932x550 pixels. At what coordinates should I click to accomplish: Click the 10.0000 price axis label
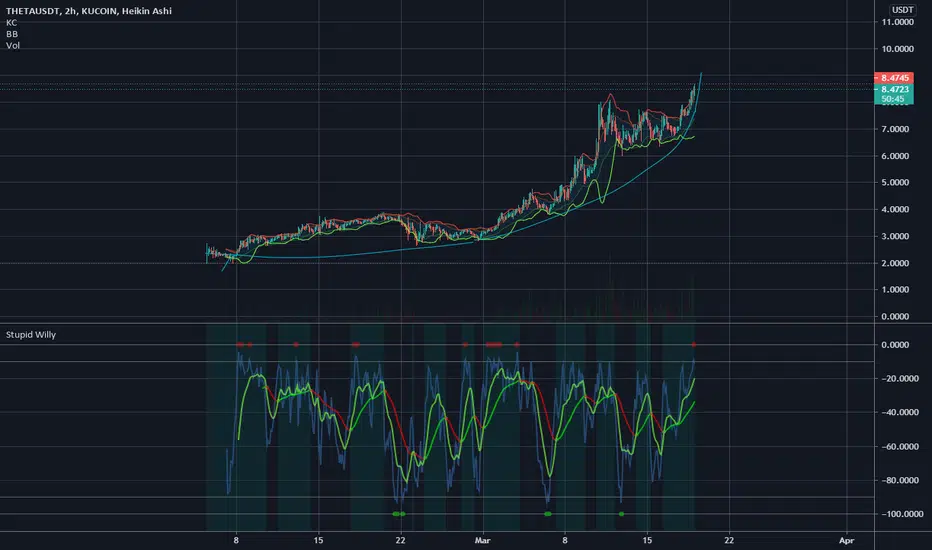897,49
